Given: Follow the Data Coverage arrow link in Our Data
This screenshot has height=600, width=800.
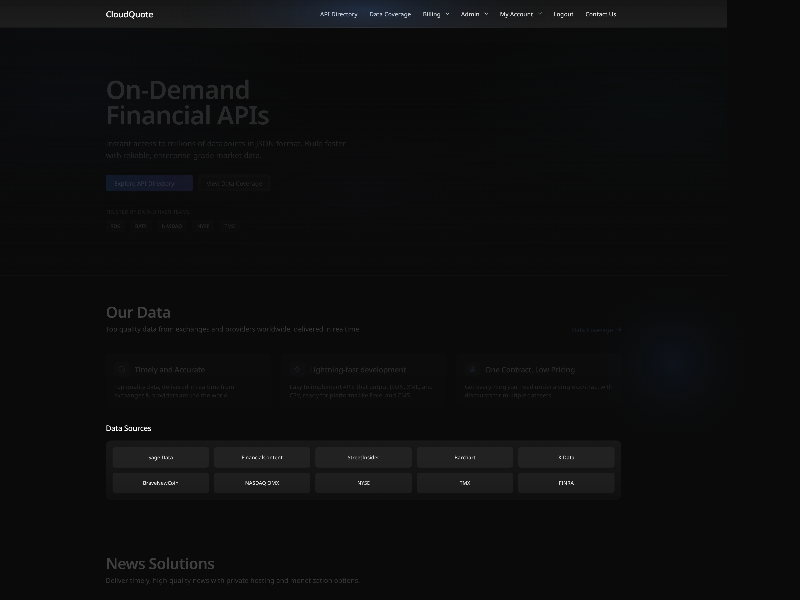Looking at the screenshot, I should 595,330.
